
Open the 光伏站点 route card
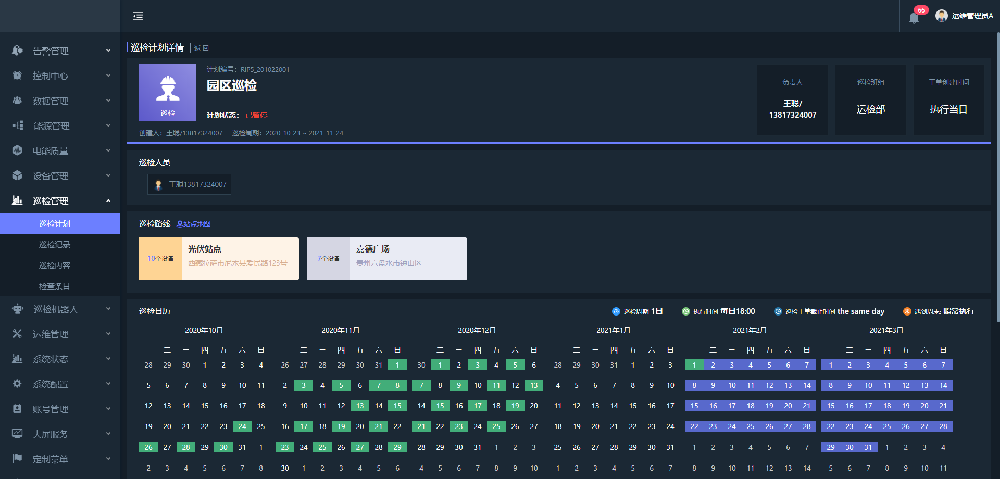tap(218, 257)
